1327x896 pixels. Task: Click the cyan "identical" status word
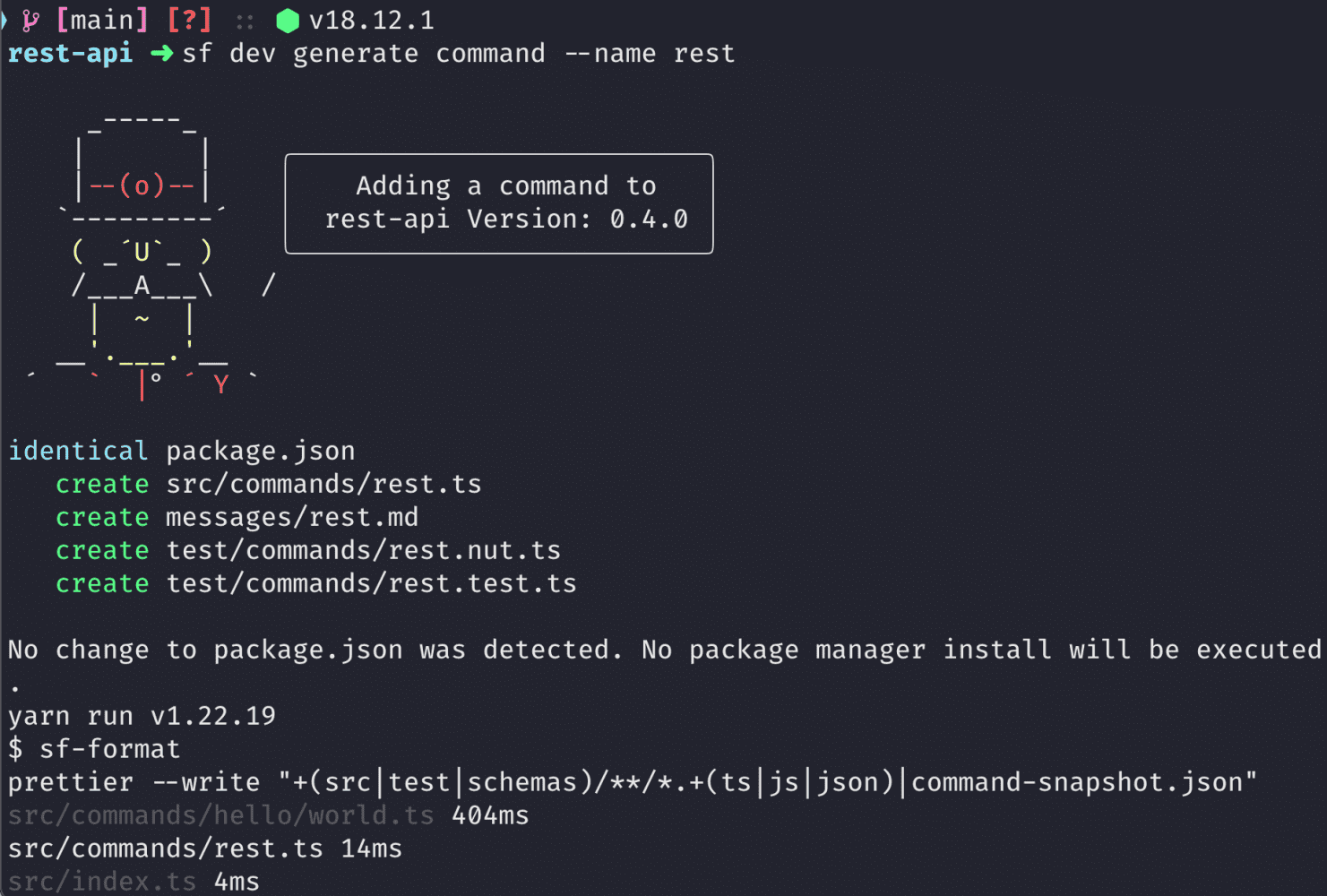point(78,451)
